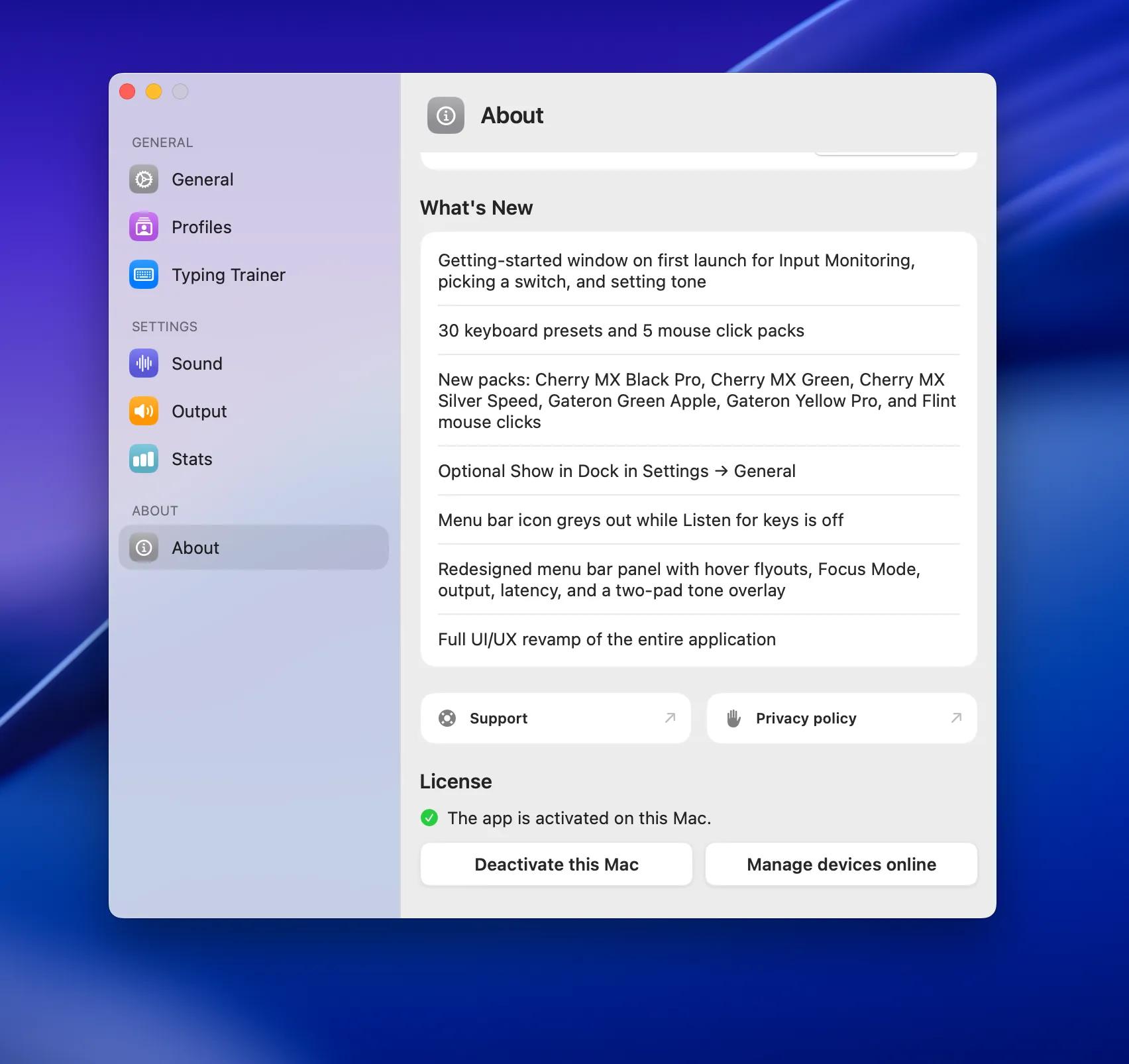This screenshot has height=1064, width=1129.
Task: Click the Stats bar chart icon
Action: [144, 458]
